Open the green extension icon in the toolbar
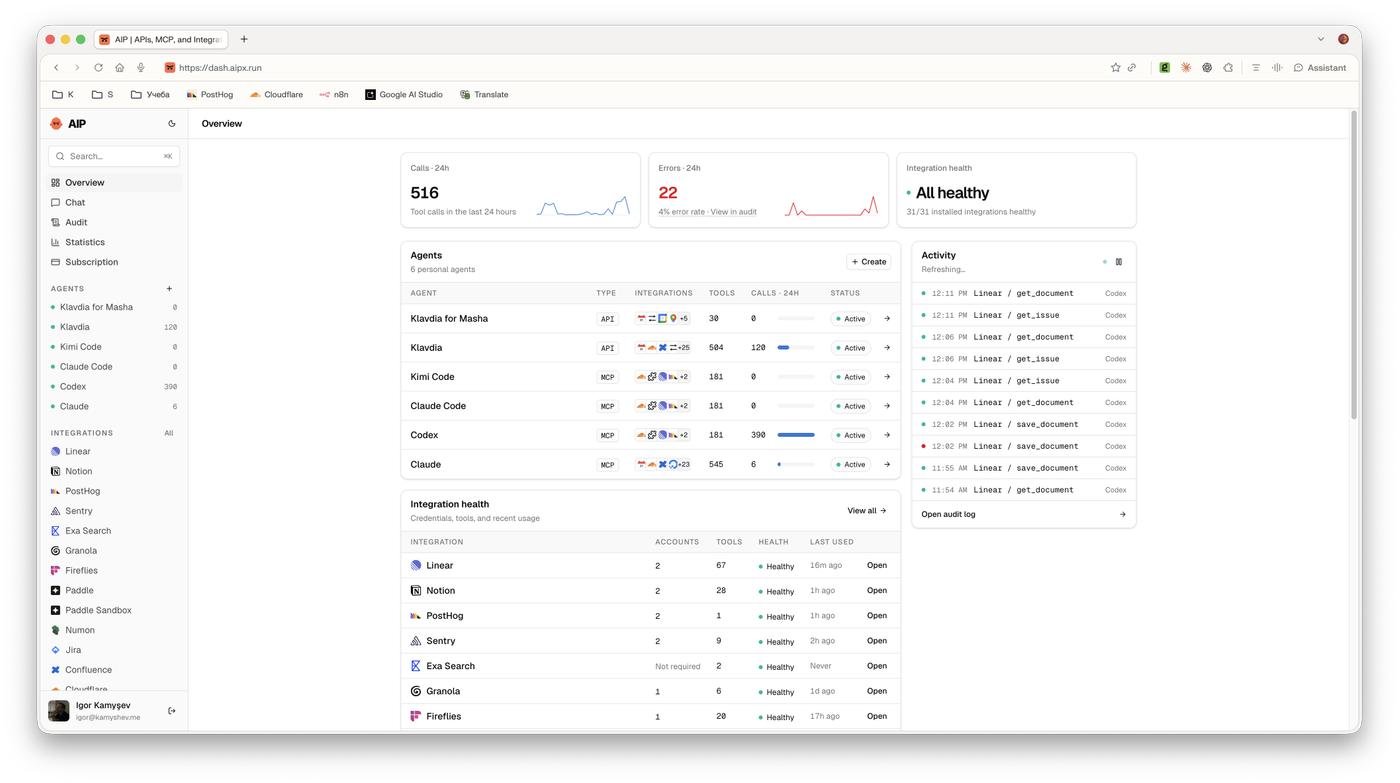The height and width of the screenshot is (783, 1400). (1165, 68)
